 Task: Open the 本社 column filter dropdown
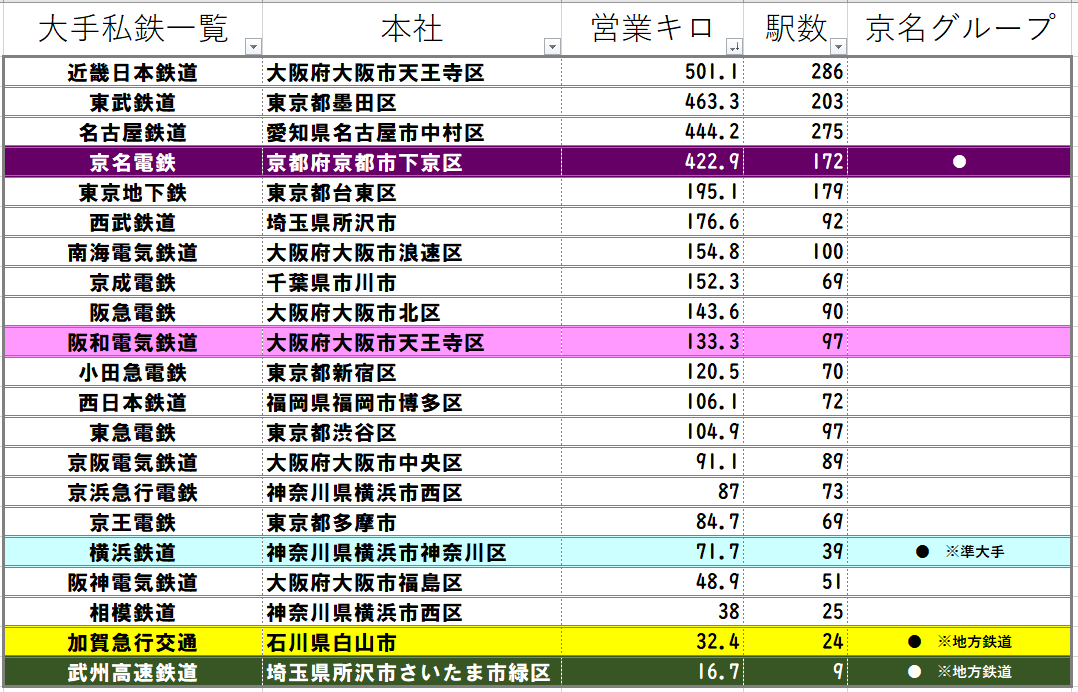[x=551, y=47]
